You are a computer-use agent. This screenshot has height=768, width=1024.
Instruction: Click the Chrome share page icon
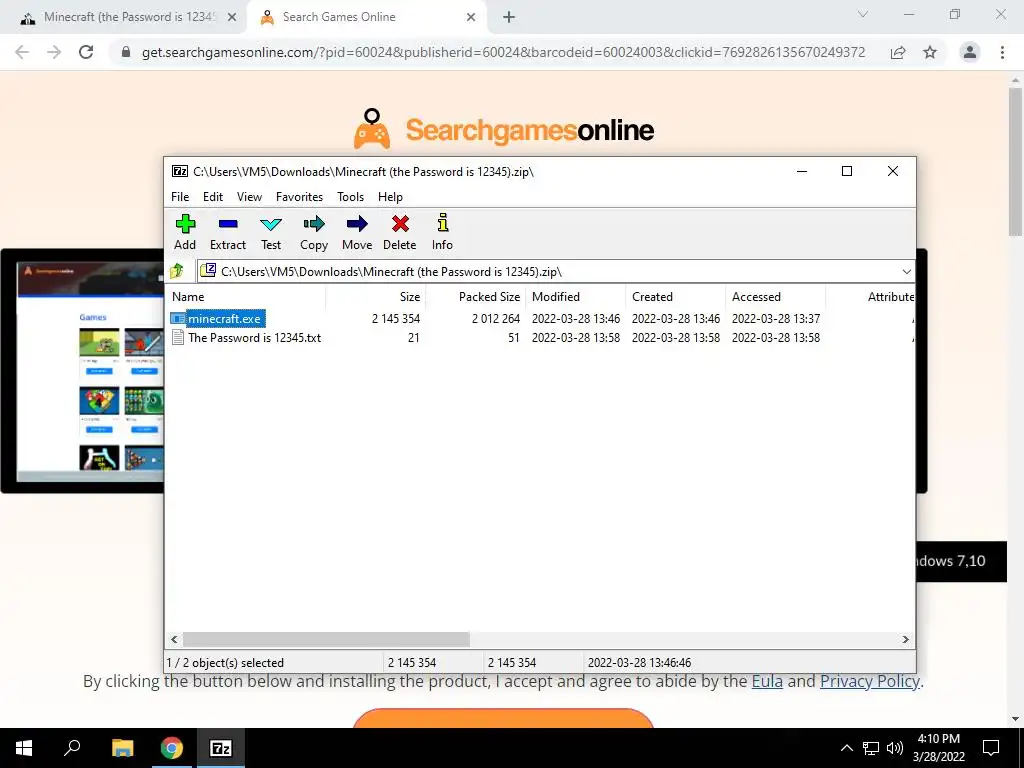[x=898, y=52]
